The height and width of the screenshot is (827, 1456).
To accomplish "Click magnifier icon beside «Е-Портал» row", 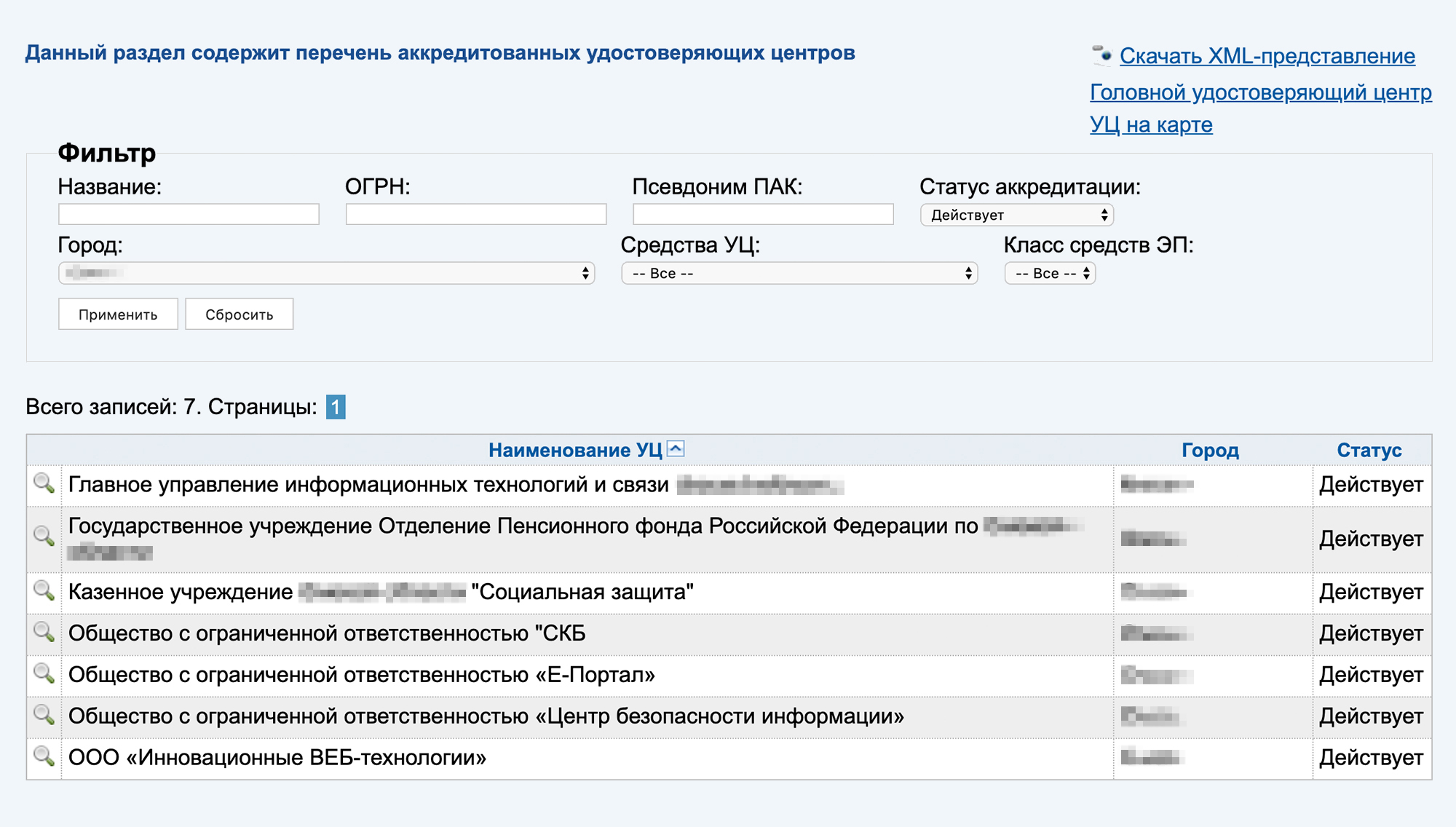I will click(44, 673).
